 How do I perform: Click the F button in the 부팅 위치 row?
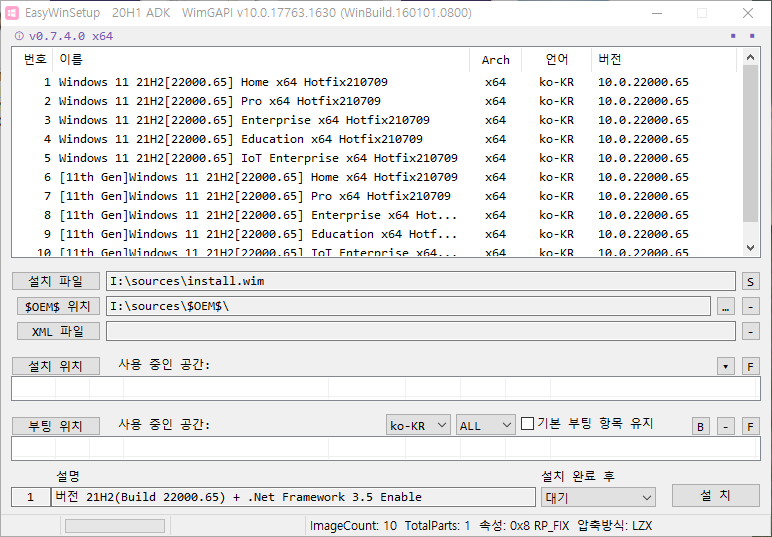(x=750, y=426)
